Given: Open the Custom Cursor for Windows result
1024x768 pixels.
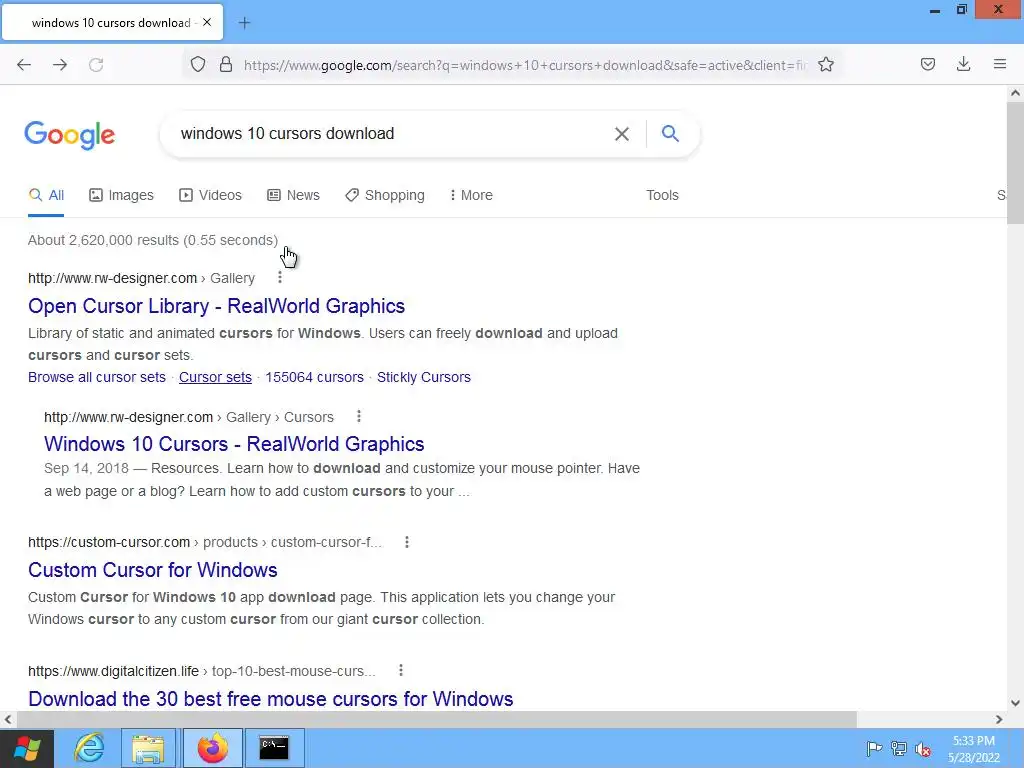Looking at the screenshot, I should [x=153, y=570].
